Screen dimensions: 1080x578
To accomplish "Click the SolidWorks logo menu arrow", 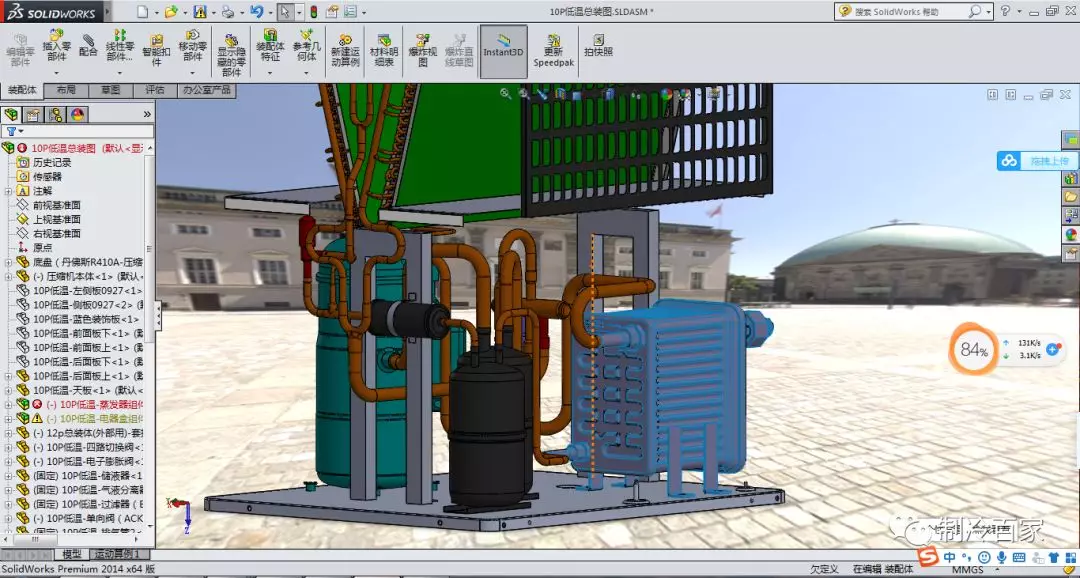I will click(106, 12).
